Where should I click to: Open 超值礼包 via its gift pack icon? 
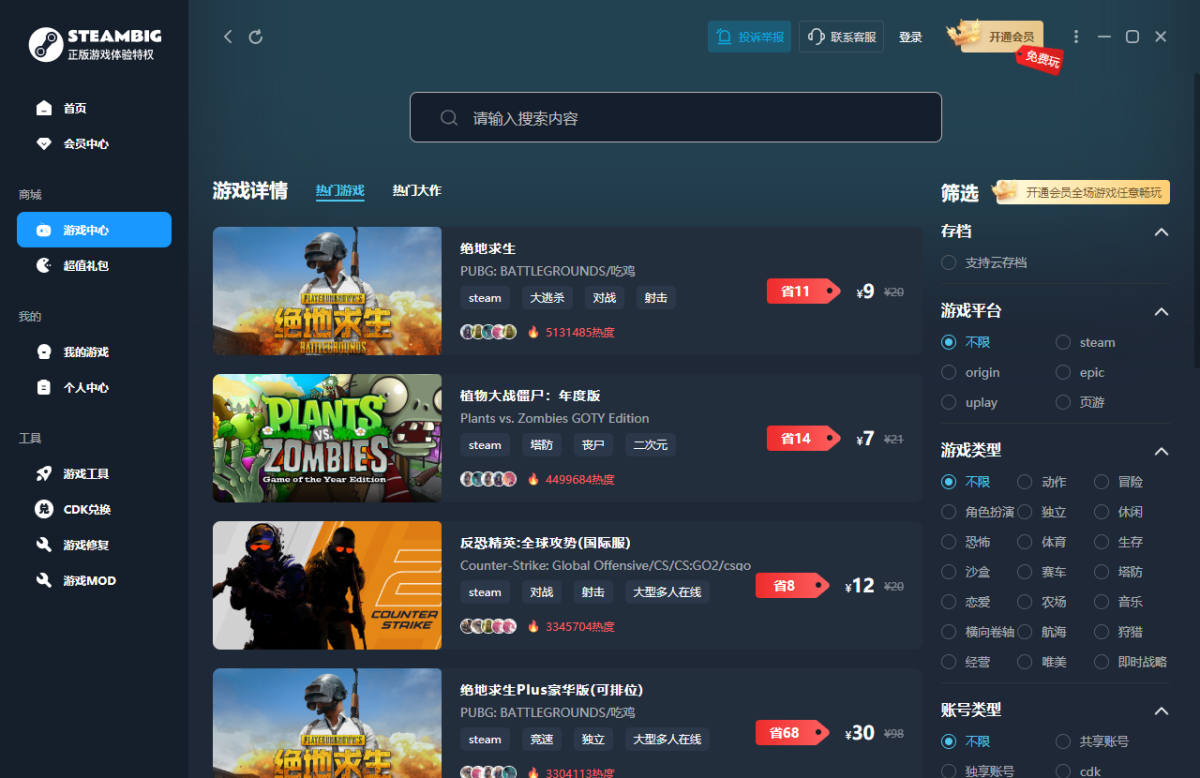[44, 266]
